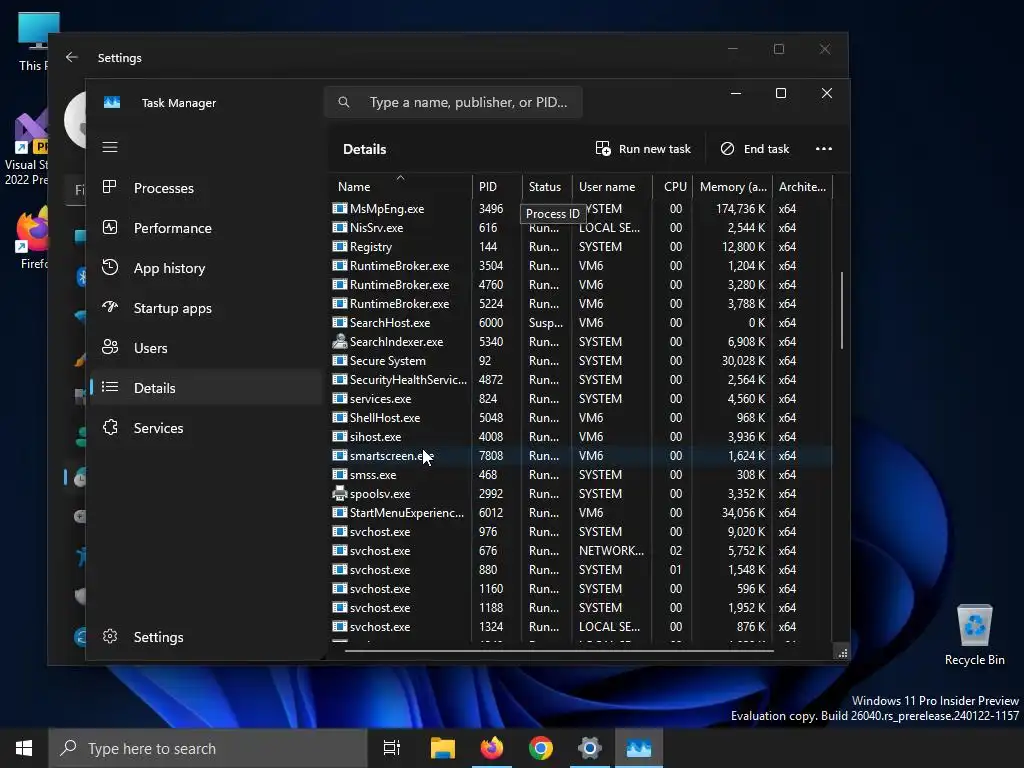This screenshot has height=768, width=1024.
Task: Go to the App history page
Action: [x=206, y=268]
